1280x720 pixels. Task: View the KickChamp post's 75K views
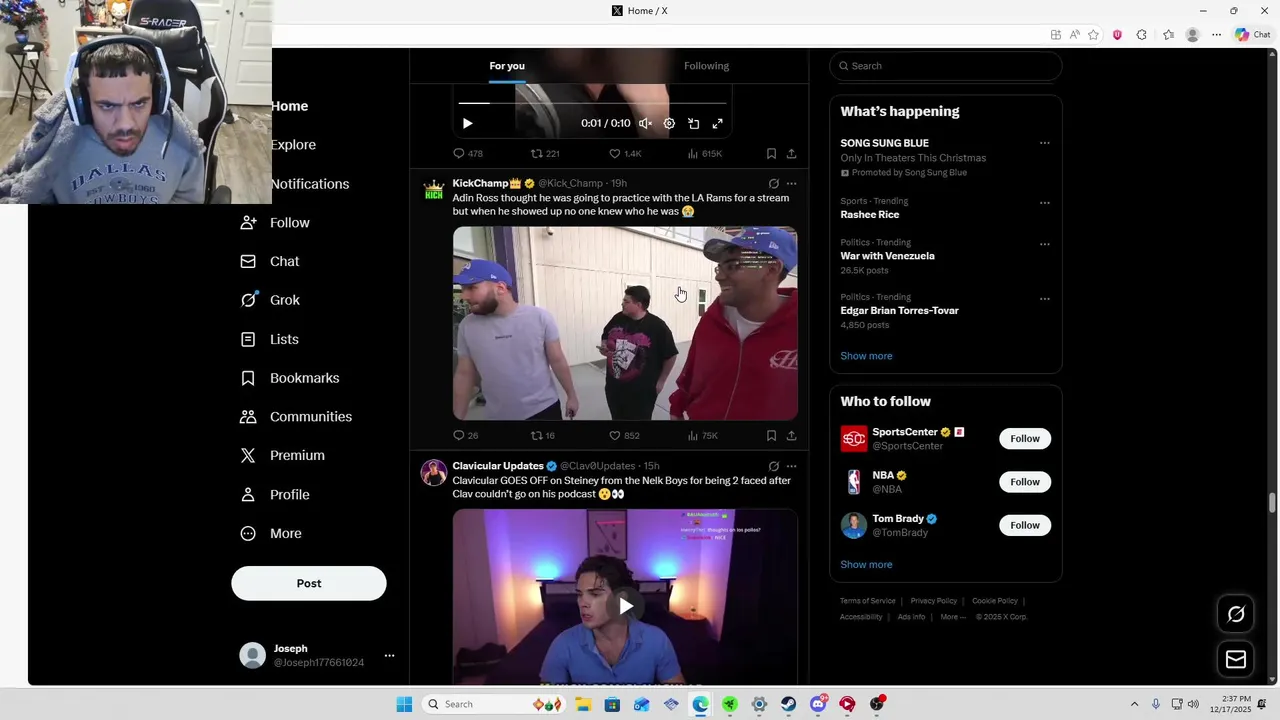[703, 435]
